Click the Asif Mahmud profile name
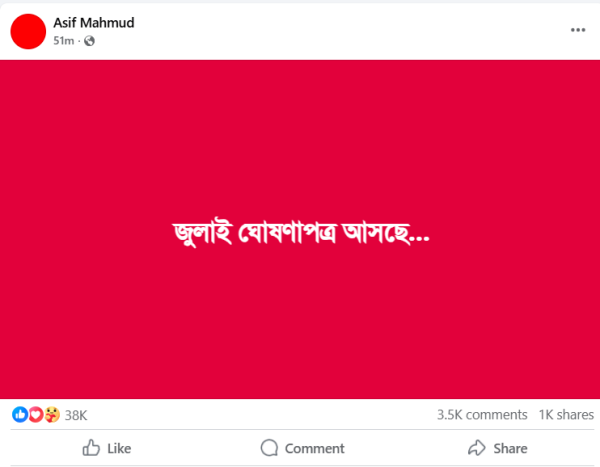Image resolution: width=600 pixels, height=467 pixels. click(94, 23)
